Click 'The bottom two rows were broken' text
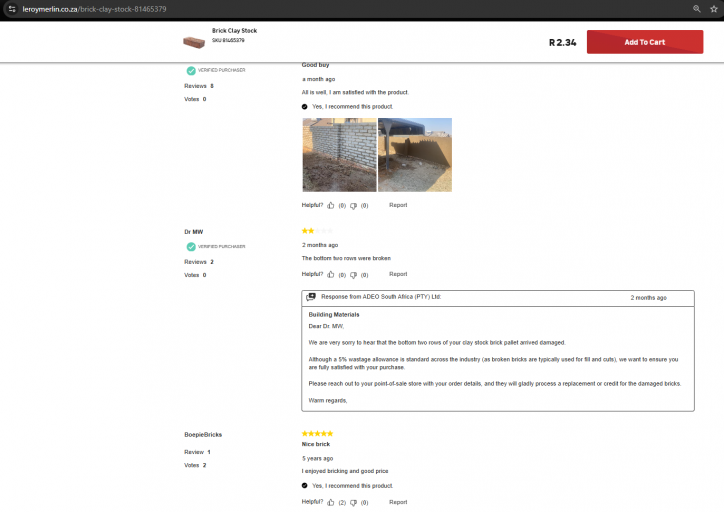724x512 pixels. [x=346, y=258]
